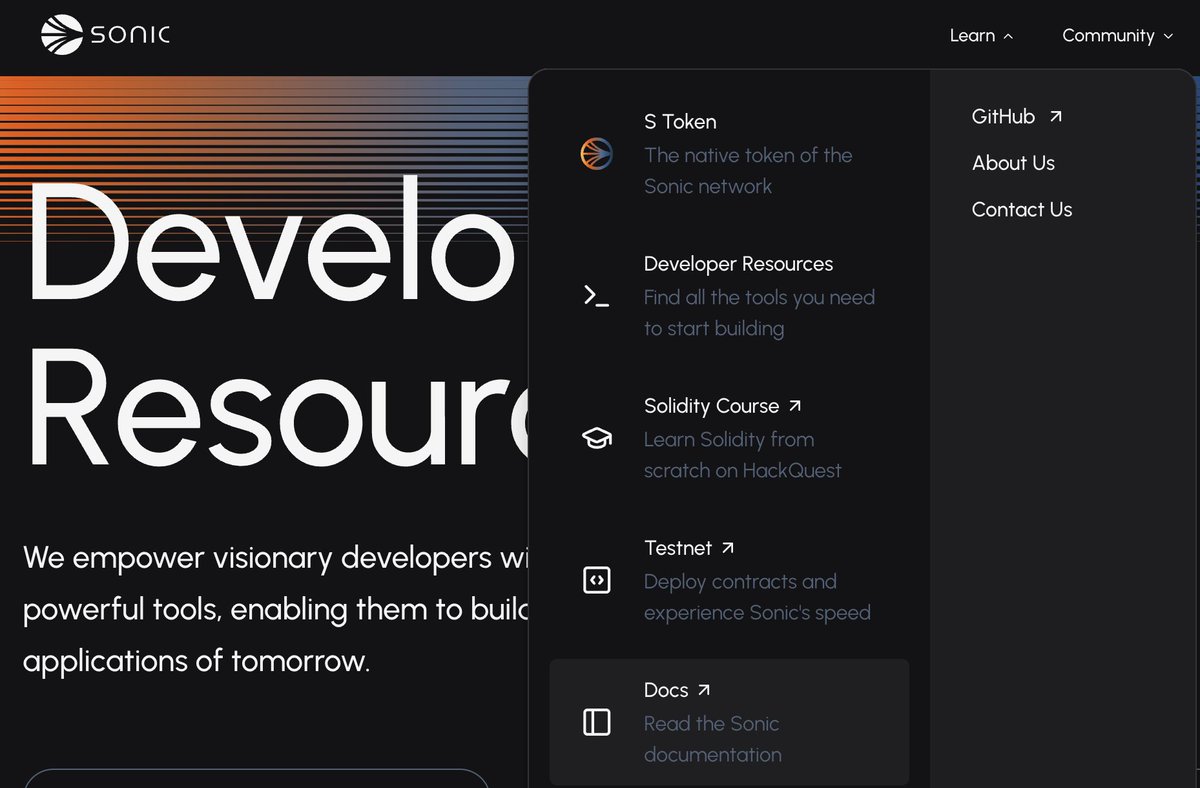1200x788 pixels.
Task: Open the Contact Us page
Action: point(1022,209)
